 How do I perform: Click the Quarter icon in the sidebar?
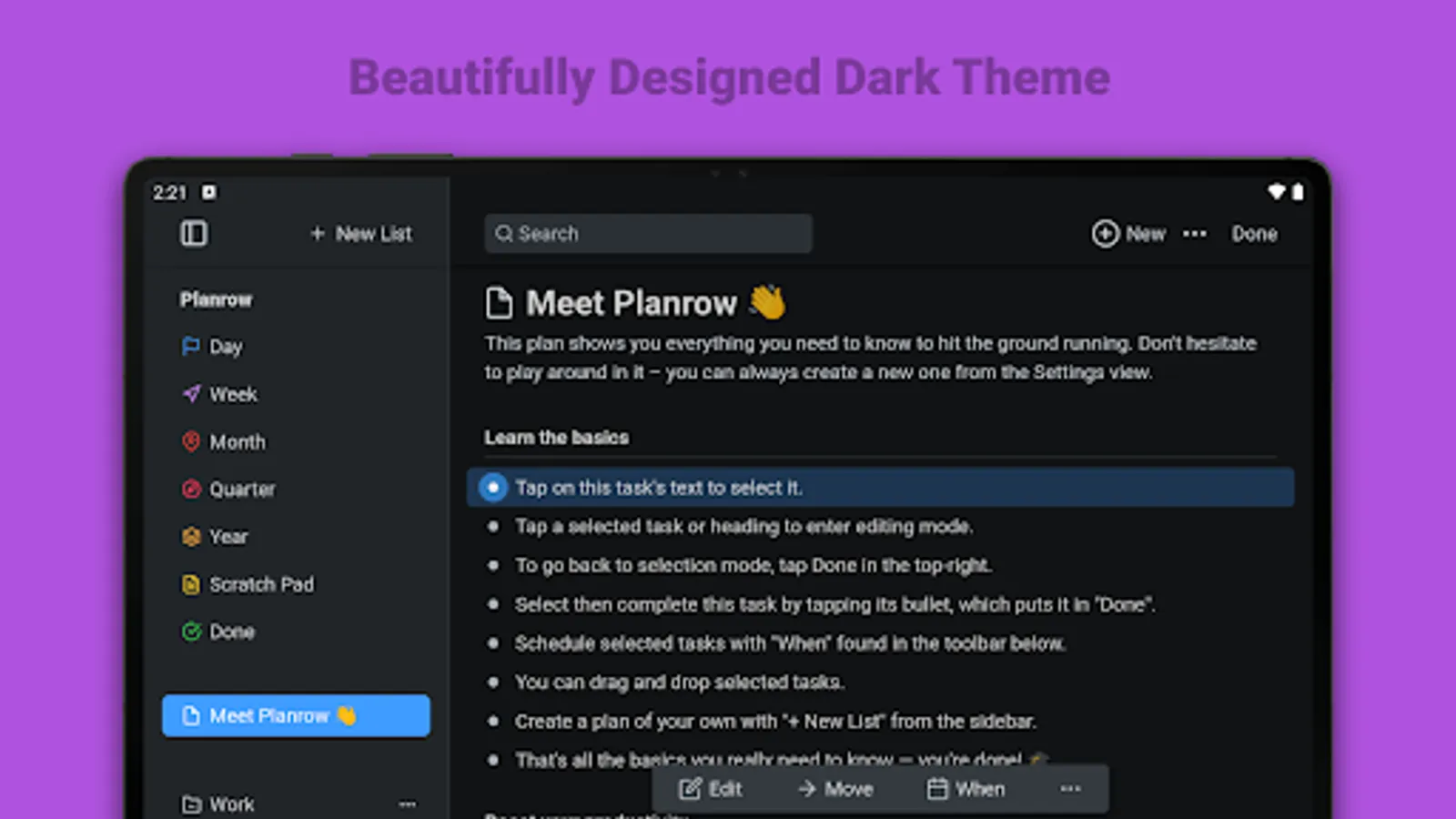tap(191, 489)
